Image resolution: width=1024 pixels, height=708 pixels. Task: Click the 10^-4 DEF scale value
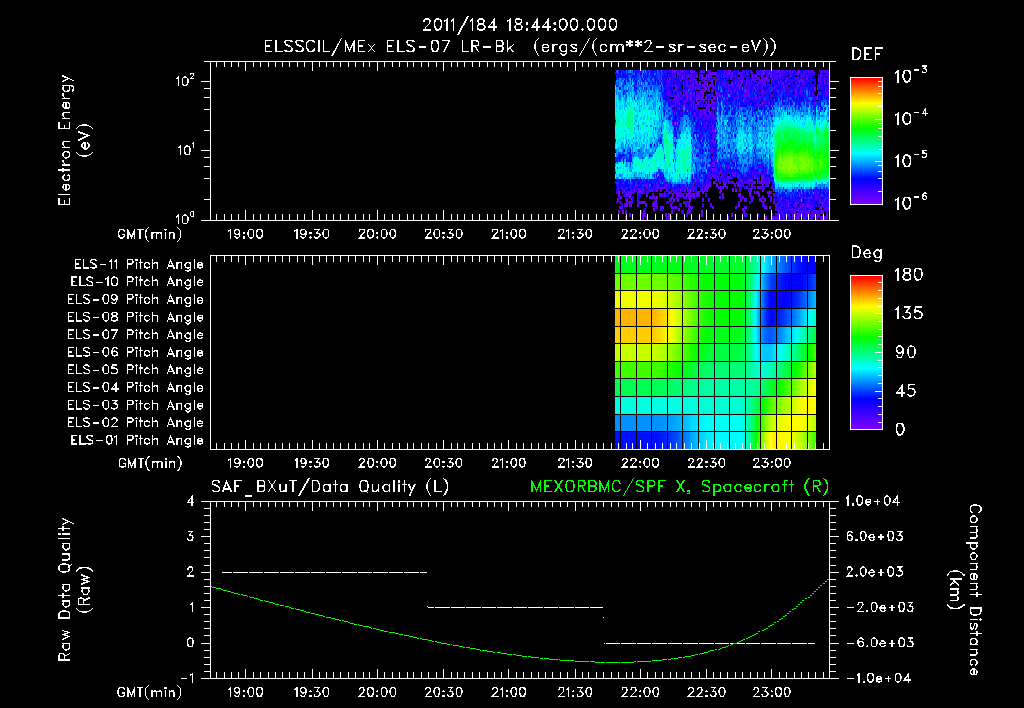(x=910, y=118)
